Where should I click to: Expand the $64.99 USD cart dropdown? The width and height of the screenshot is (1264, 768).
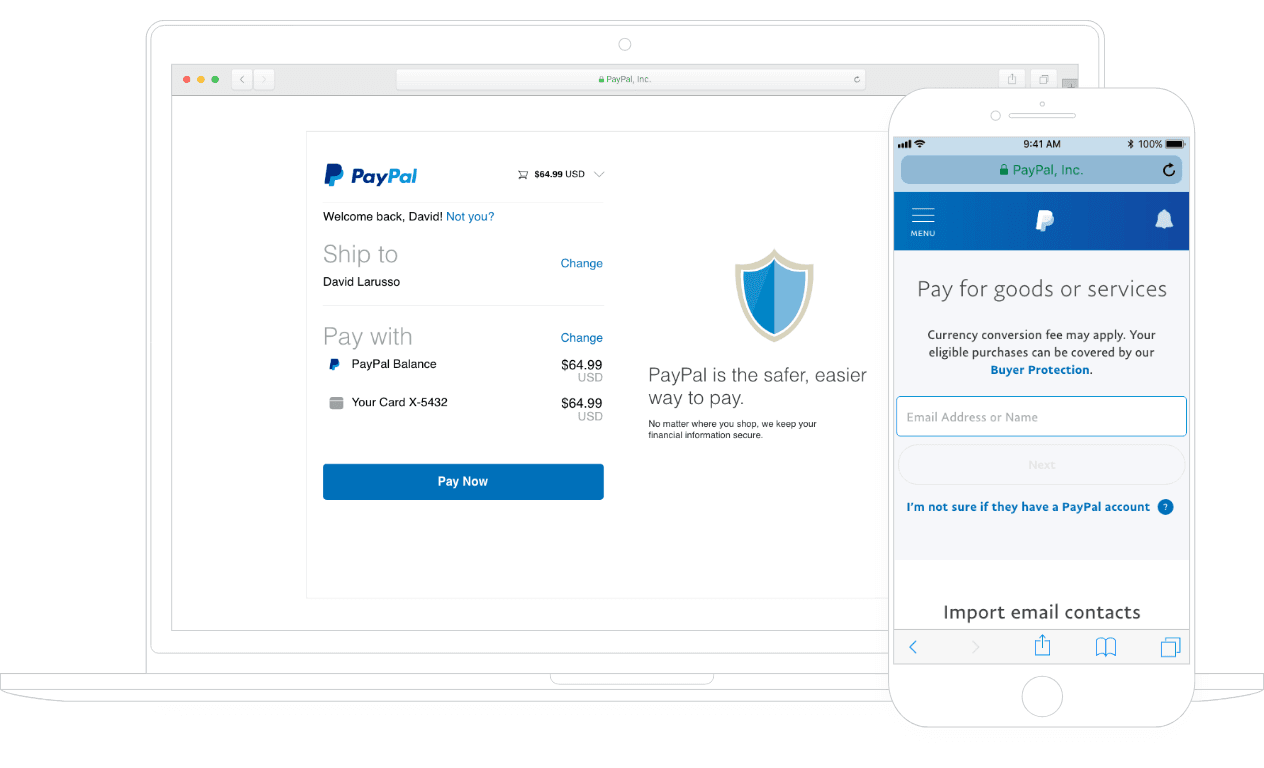tap(561, 174)
